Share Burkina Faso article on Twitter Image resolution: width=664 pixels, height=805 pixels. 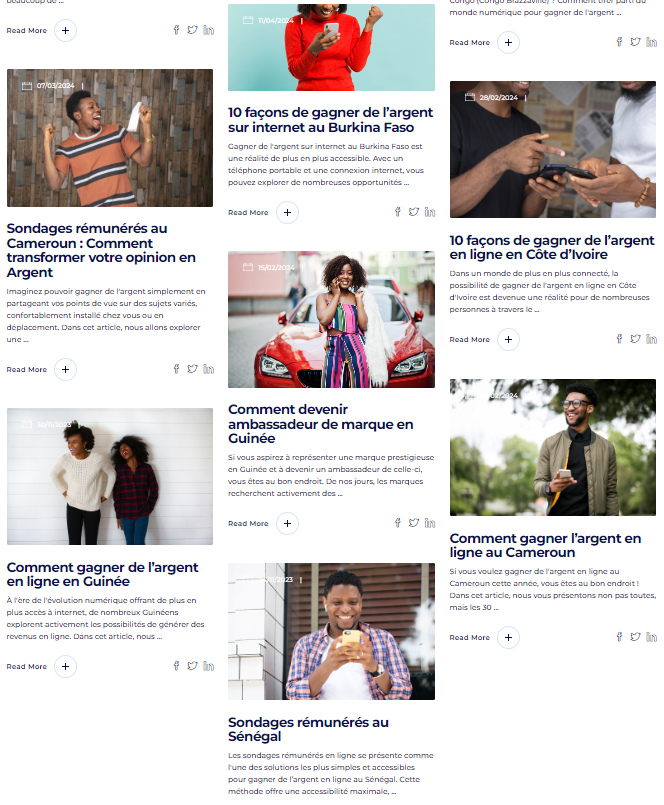click(413, 212)
